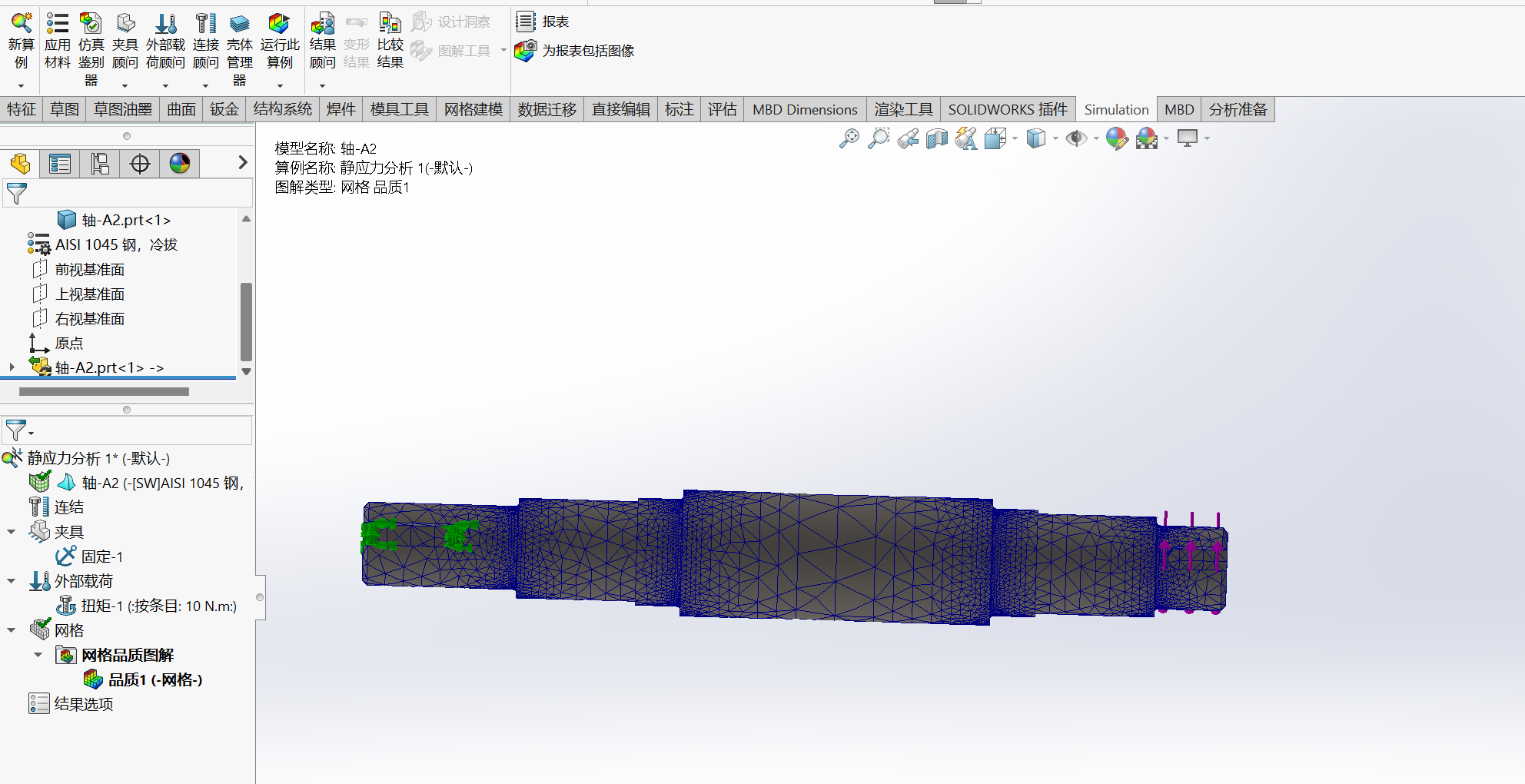Switch to 评估 tab
Image resolution: width=1525 pixels, height=784 pixels.
pyautogui.click(x=722, y=109)
